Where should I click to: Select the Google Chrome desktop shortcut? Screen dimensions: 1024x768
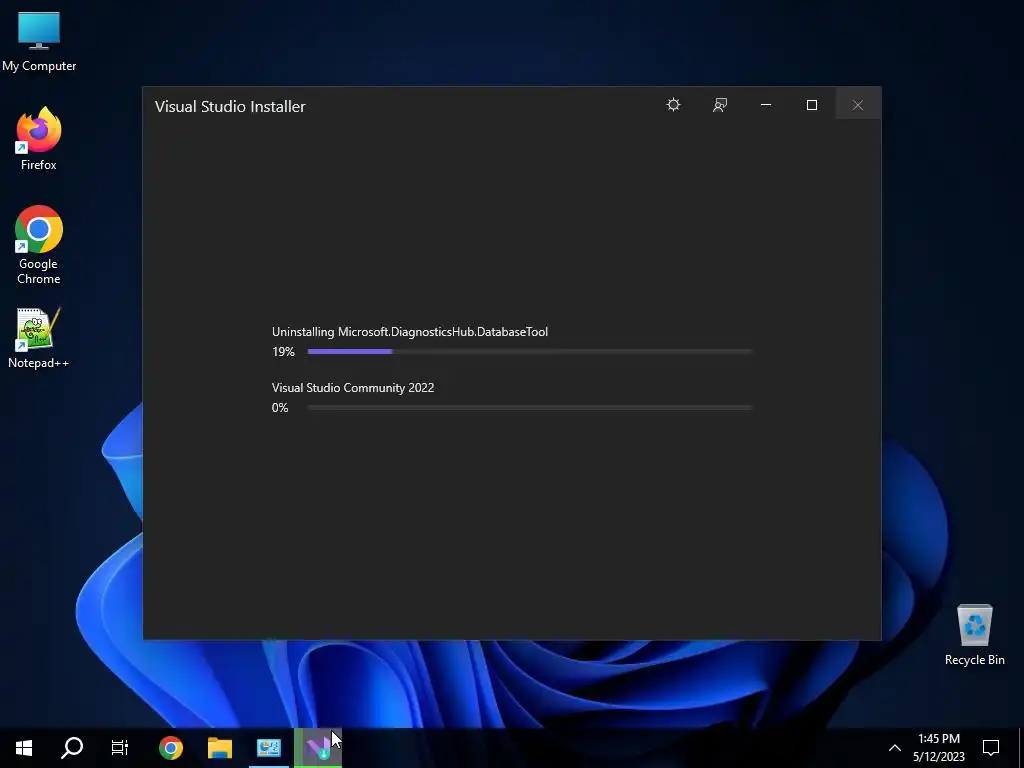39,246
